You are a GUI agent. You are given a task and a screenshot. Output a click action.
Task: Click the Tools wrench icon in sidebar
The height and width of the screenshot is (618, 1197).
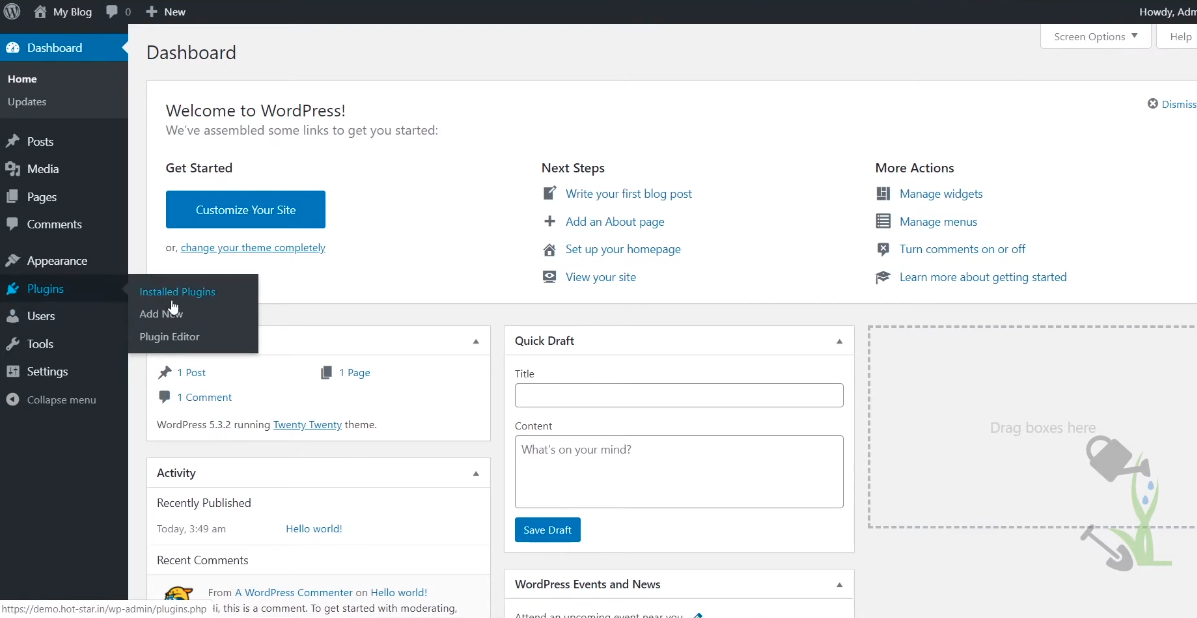(12, 344)
